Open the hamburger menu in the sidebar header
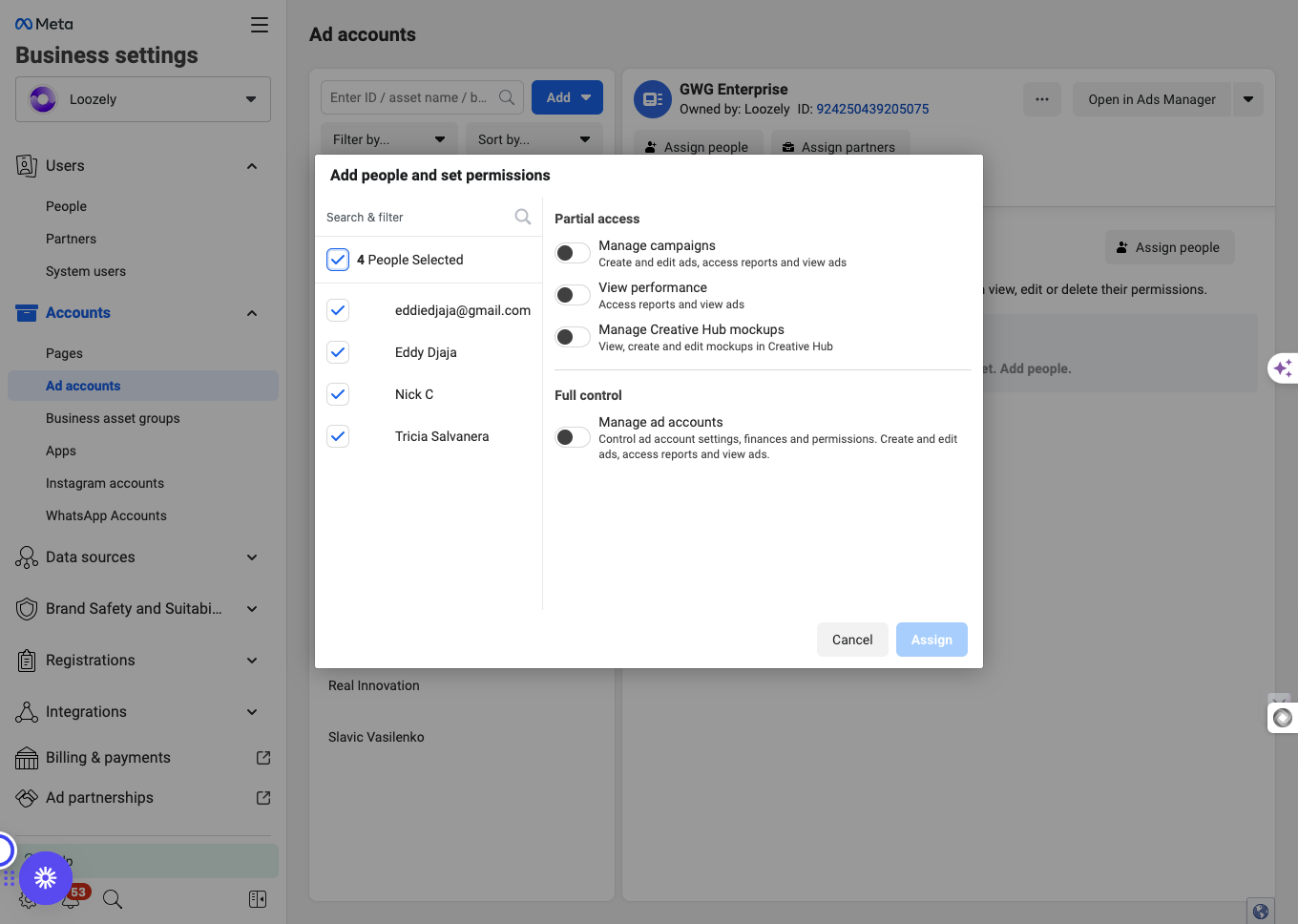 [x=260, y=25]
